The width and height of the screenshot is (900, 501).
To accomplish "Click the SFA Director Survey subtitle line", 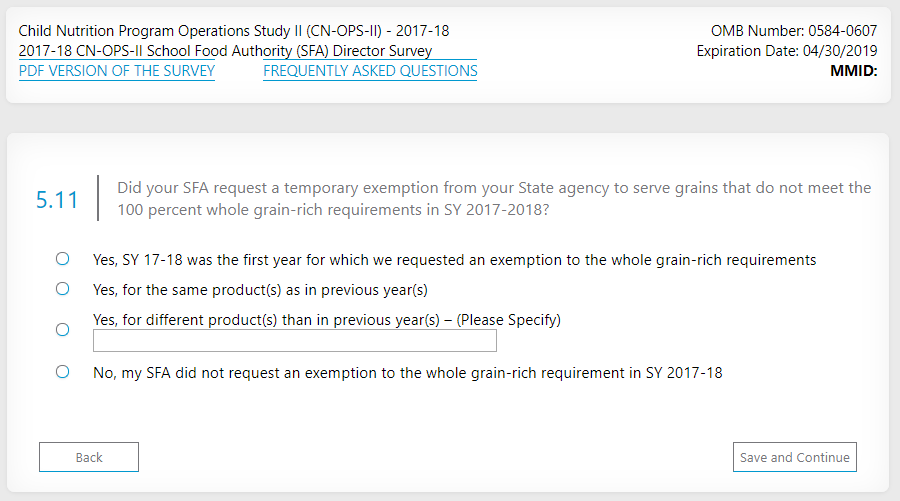I will (x=225, y=51).
